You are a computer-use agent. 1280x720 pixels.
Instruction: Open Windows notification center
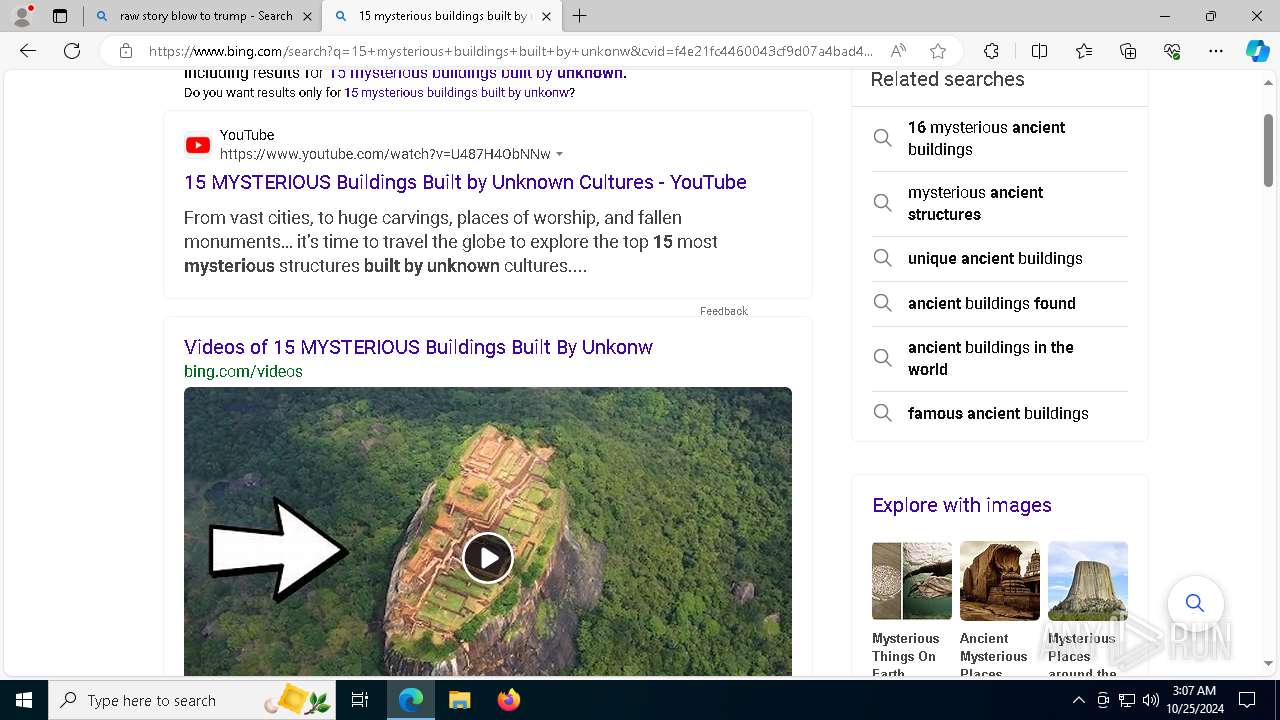[x=1247, y=700]
